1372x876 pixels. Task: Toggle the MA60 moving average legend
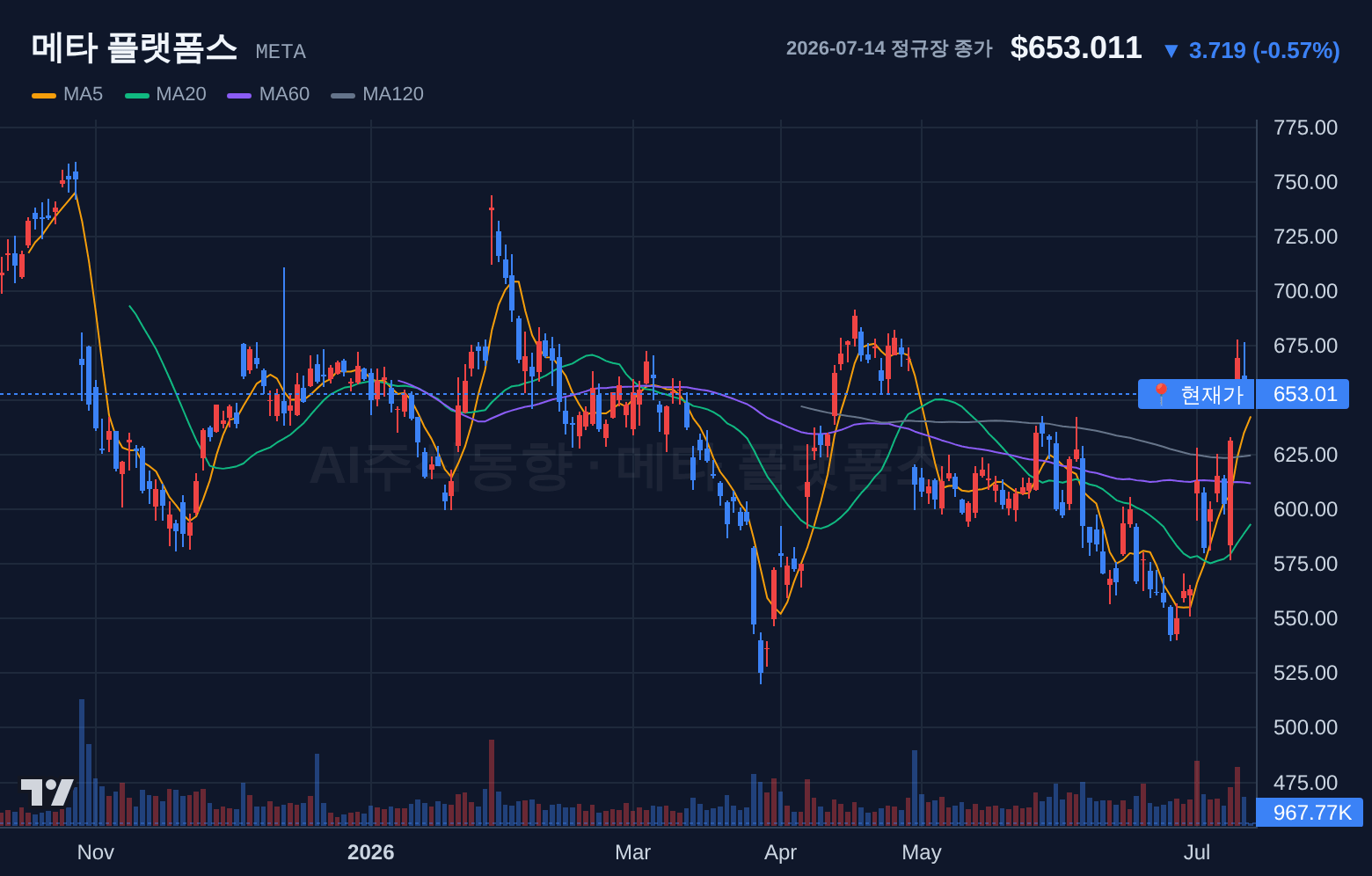(x=268, y=94)
